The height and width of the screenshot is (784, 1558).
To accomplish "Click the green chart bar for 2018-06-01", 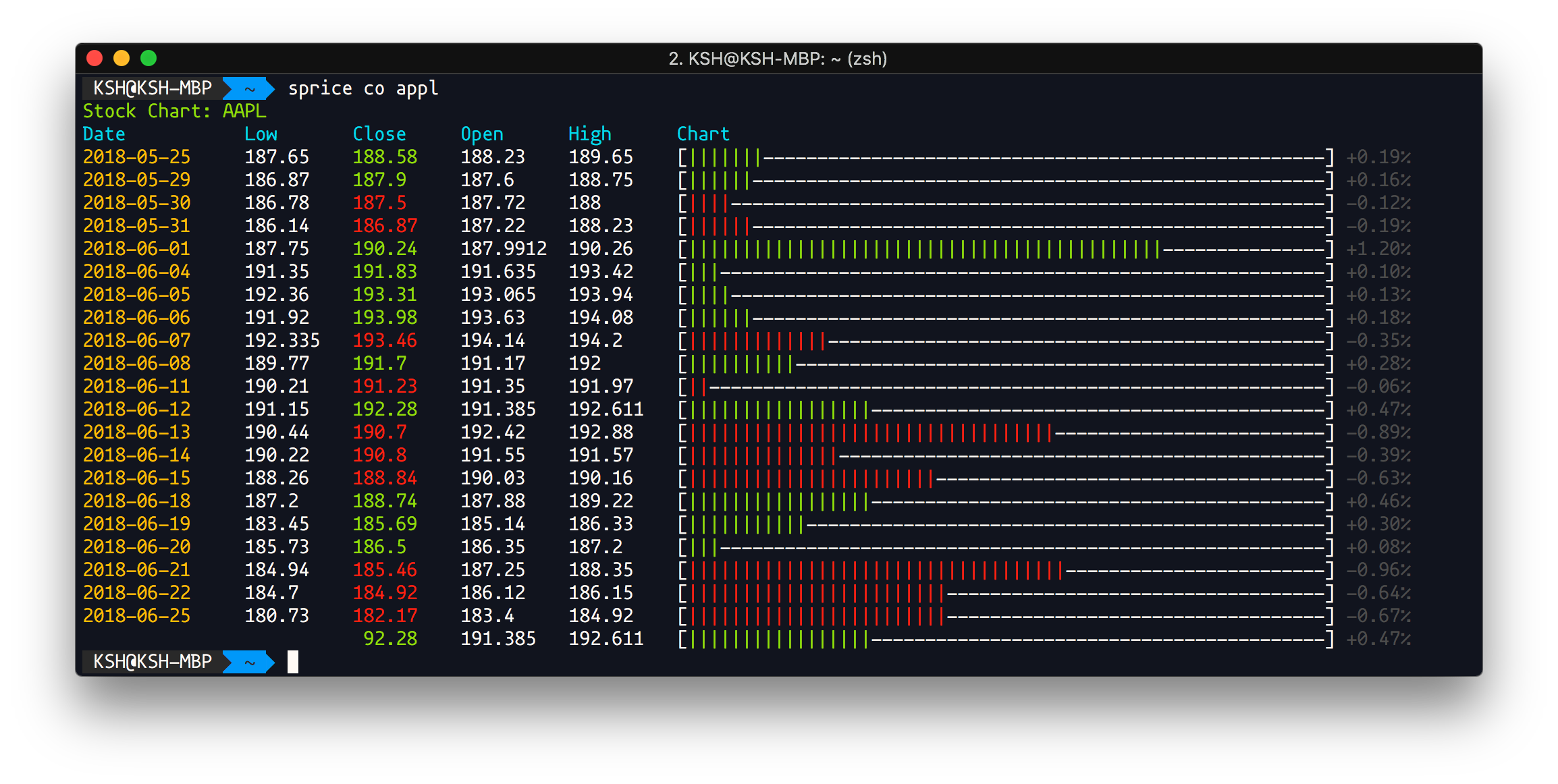I will point(925,249).
